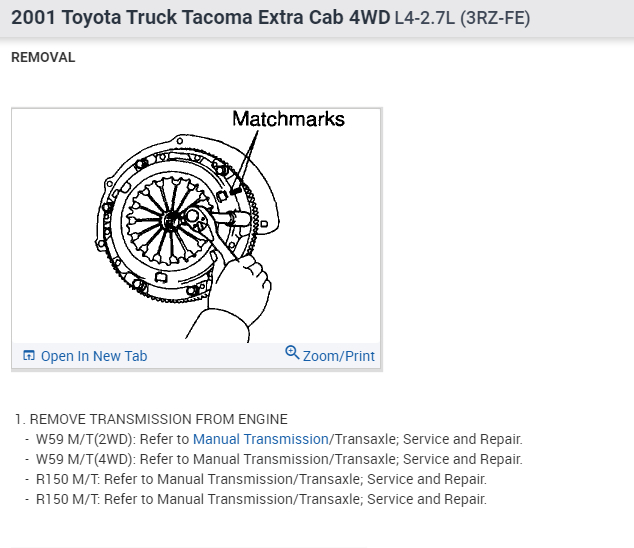Click the 2001 Toyota Truck Tacoma title
Screen dimensions: 634x548
tap(160, 18)
